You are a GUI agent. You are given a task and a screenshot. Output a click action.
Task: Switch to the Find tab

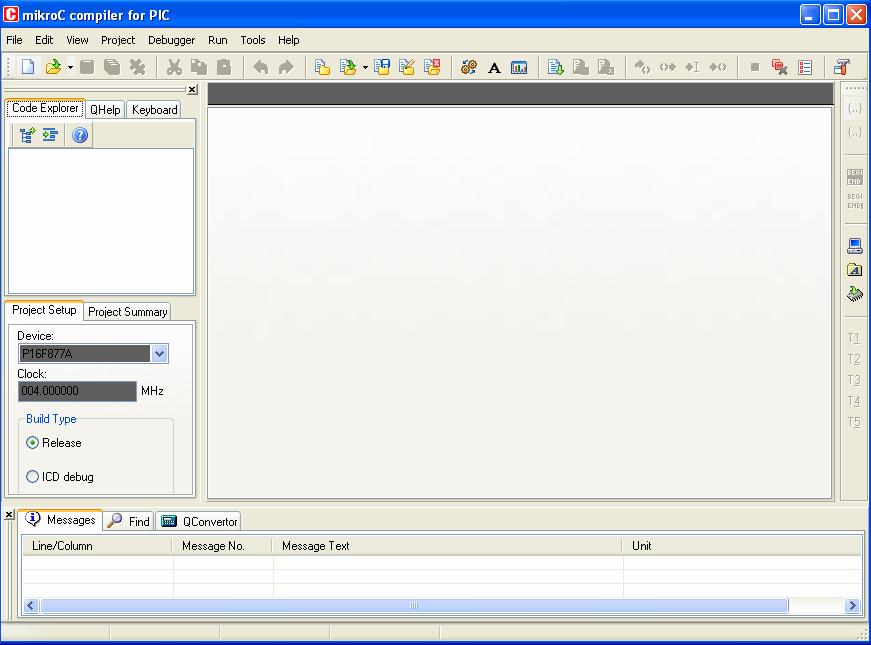(x=129, y=521)
